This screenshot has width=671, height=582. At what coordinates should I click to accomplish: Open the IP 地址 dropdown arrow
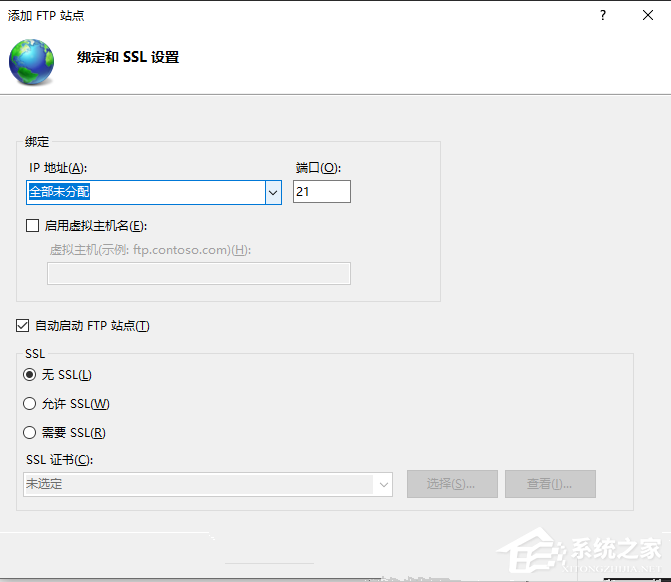273,192
